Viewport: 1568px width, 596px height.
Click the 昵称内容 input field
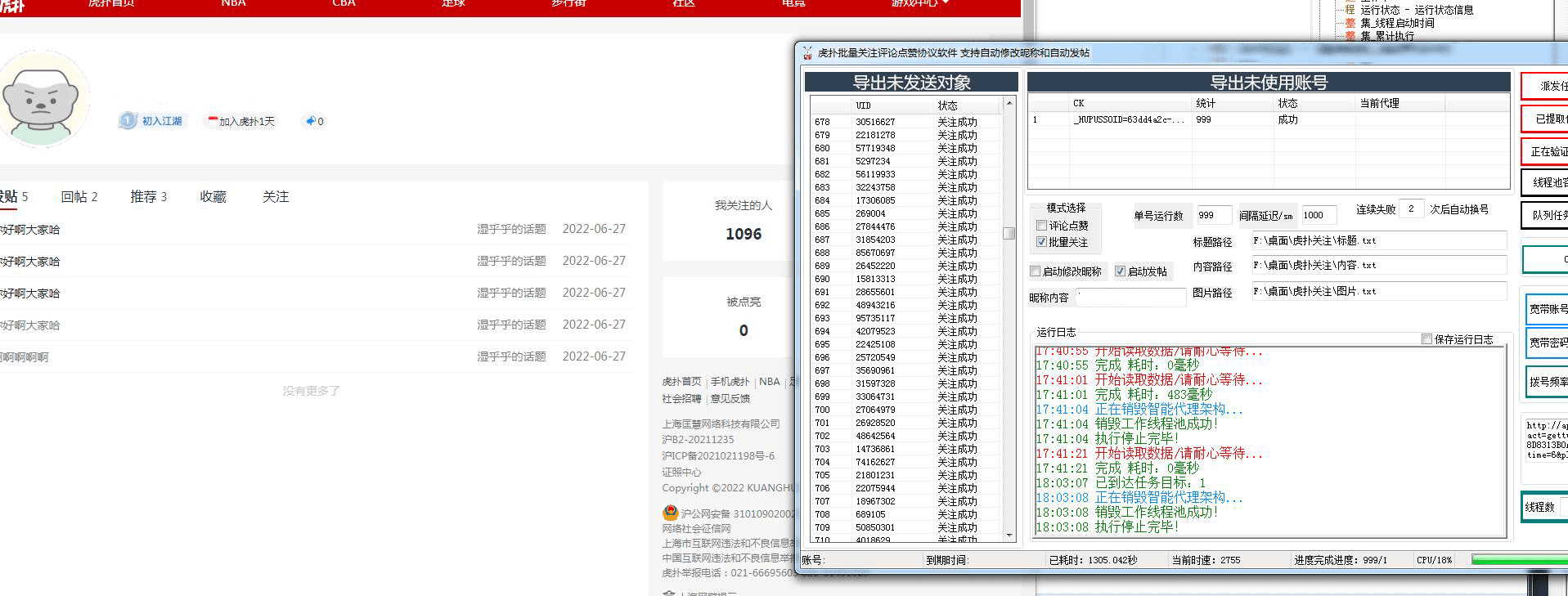click(x=1130, y=298)
